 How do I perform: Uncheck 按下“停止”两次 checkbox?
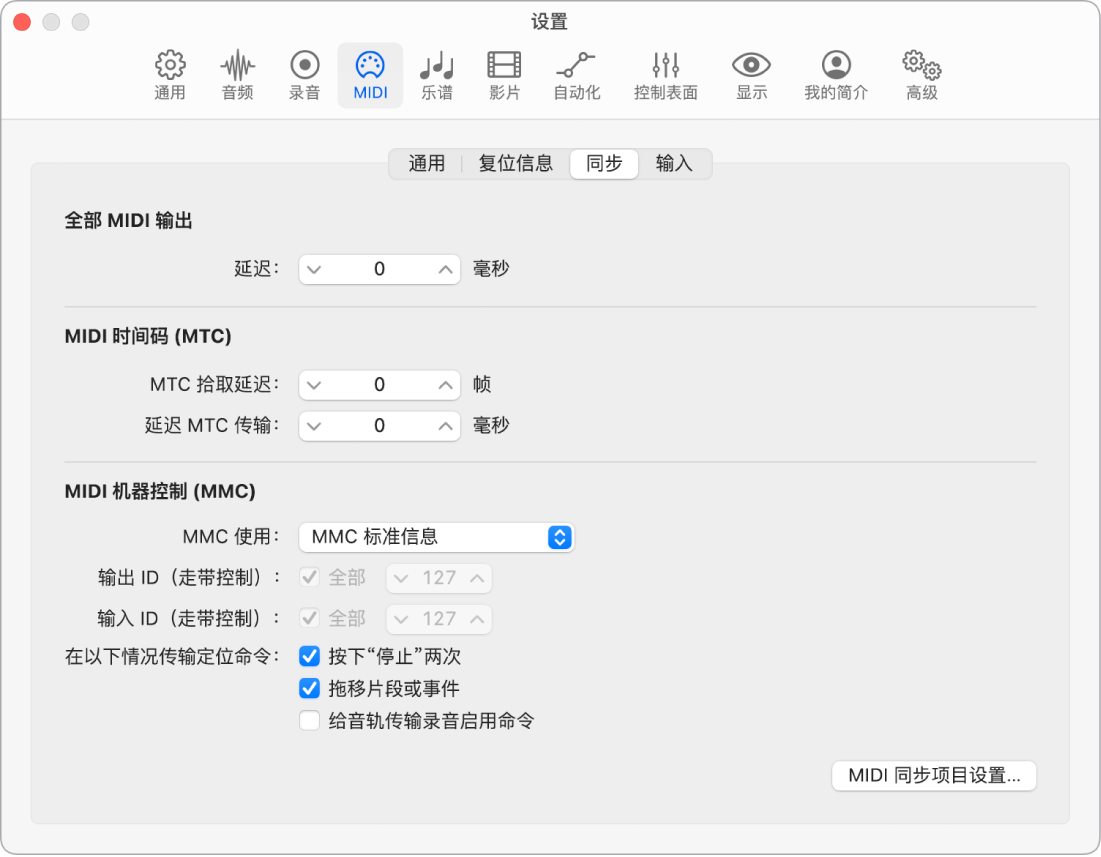tap(310, 656)
